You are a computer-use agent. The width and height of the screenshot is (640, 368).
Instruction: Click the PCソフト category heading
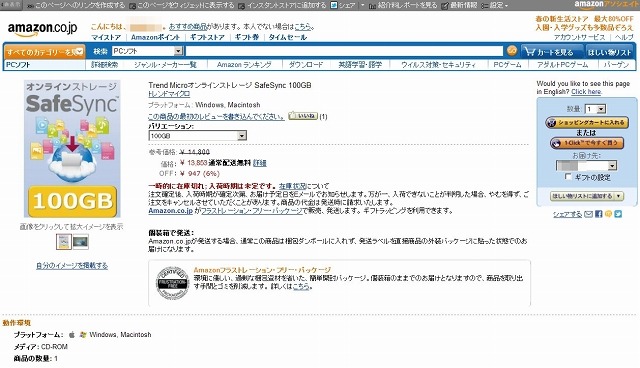click(18, 65)
